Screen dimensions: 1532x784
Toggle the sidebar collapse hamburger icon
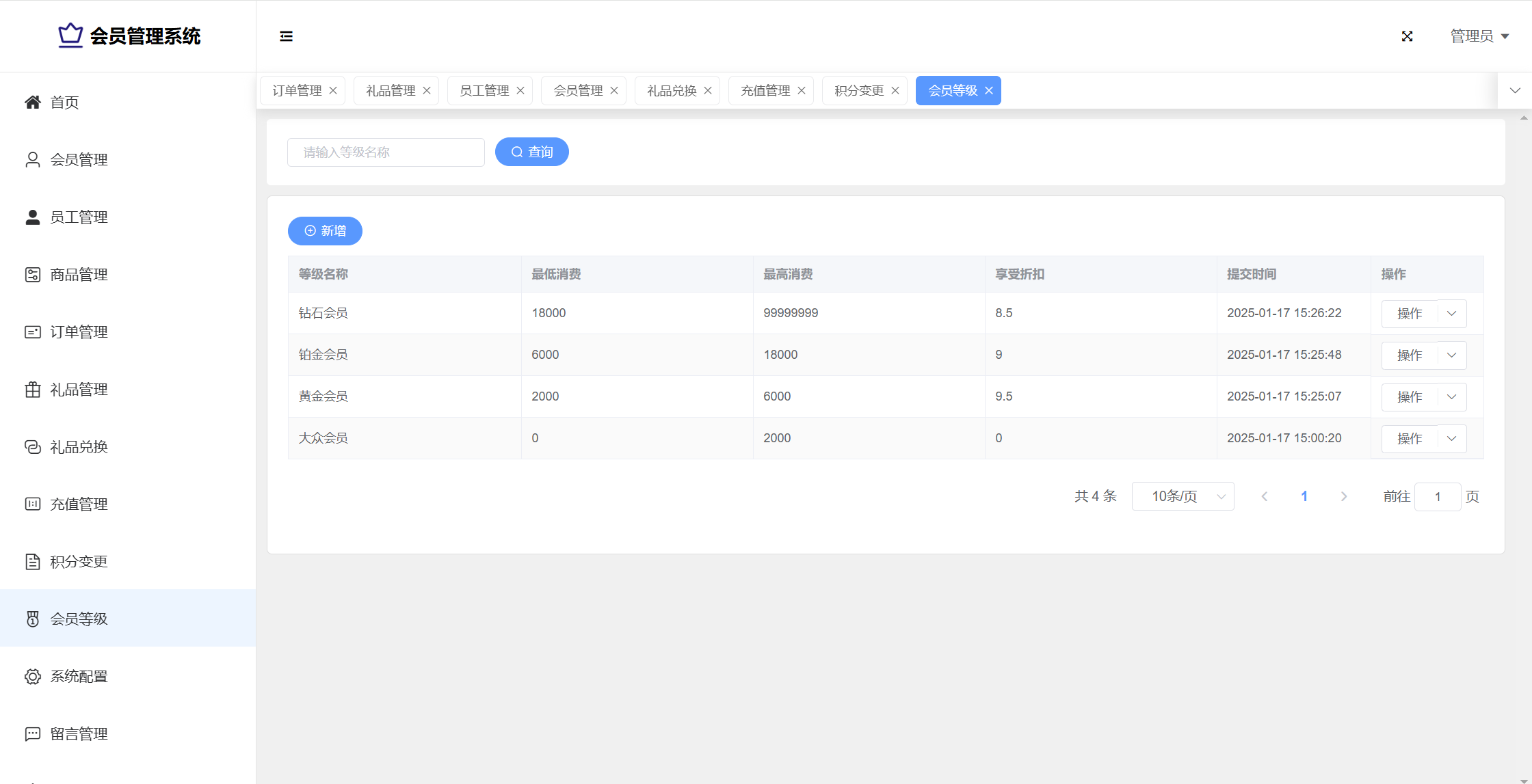[x=286, y=36]
